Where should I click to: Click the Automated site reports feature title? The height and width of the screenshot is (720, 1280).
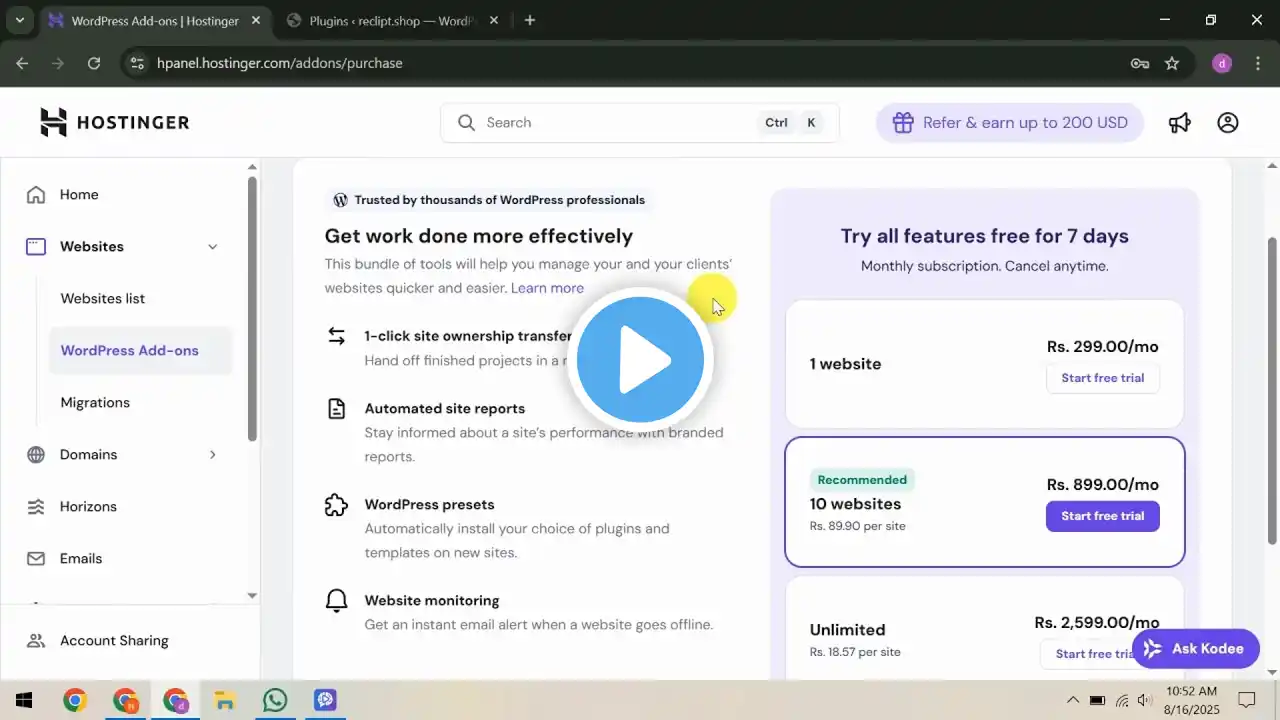point(445,409)
